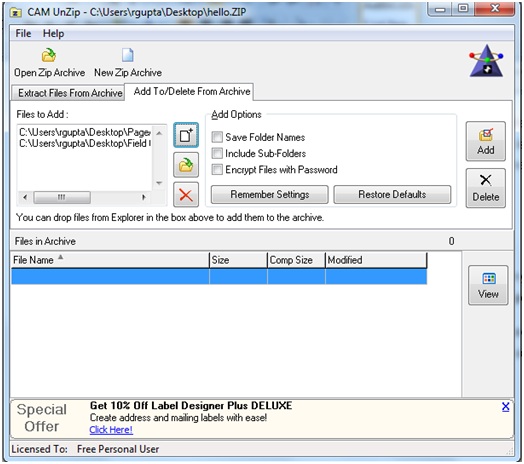This screenshot has height=464, width=524.
Task: Select the Desktop\Page file path entry
Action: point(85,132)
